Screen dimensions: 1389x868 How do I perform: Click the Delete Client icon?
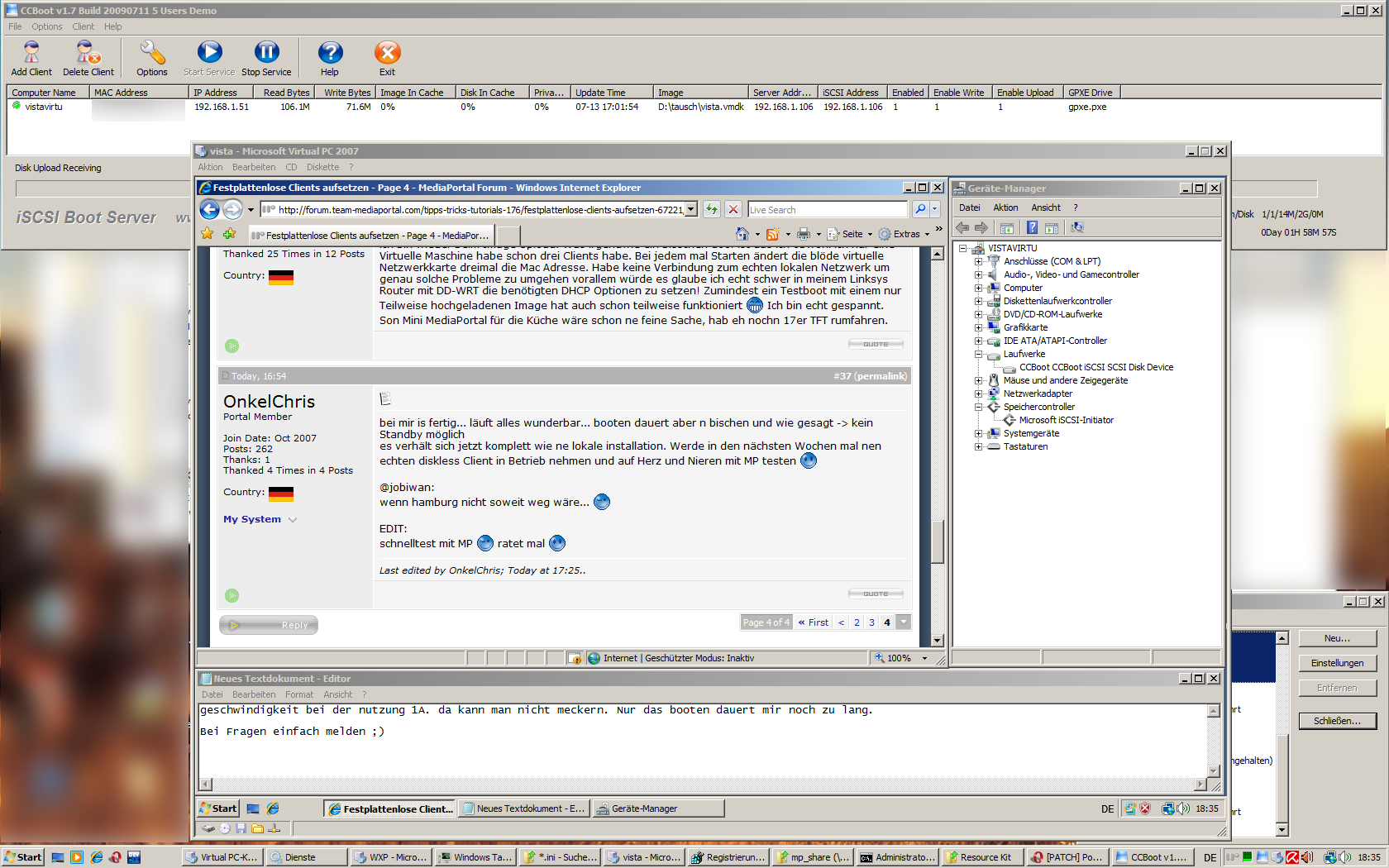88,55
